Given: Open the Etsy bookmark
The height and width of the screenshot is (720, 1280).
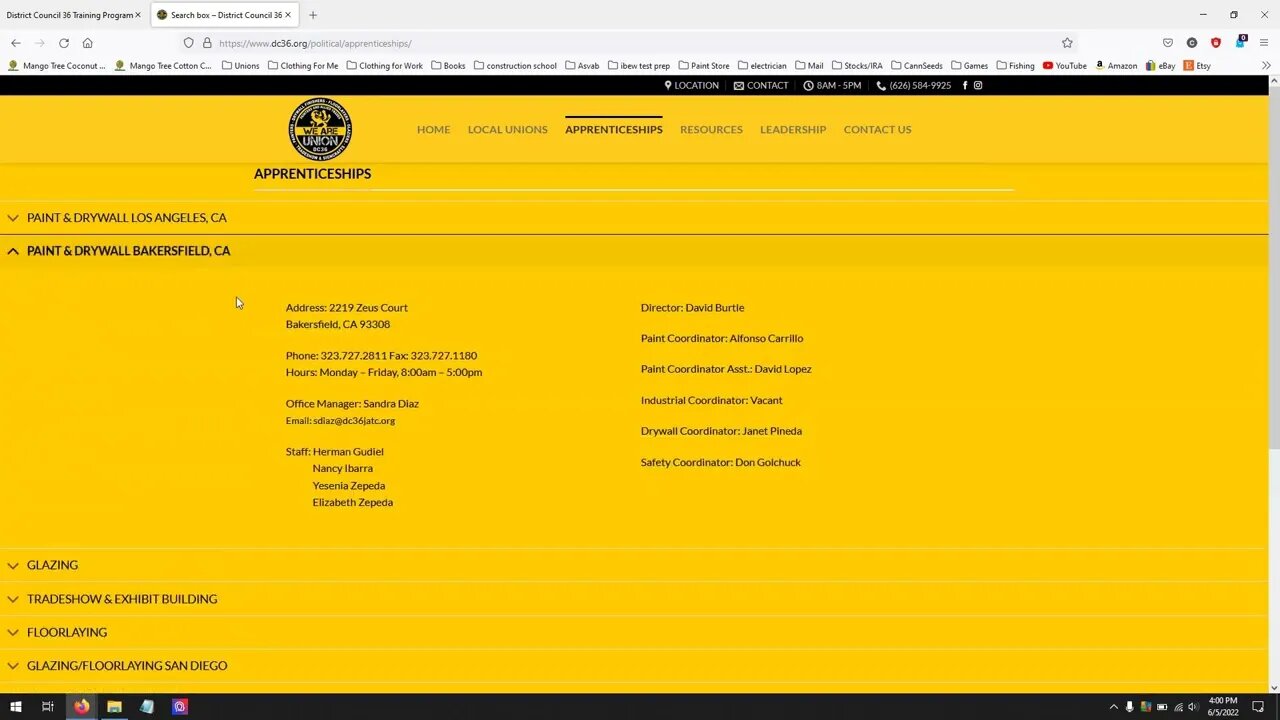Looking at the screenshot, I should (1197, 66).
